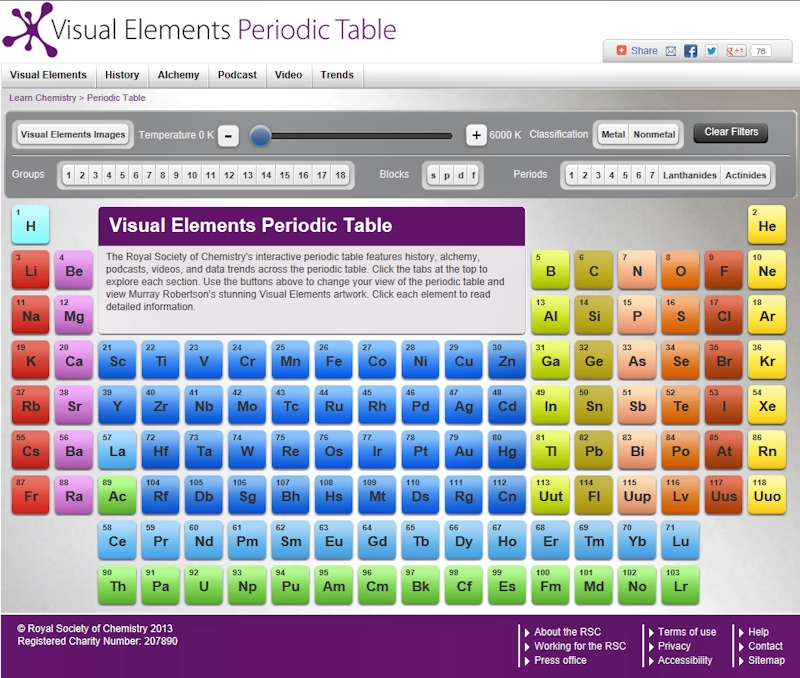
Task: Click the Oxygen (O) element tile
Action: (681, 270)
